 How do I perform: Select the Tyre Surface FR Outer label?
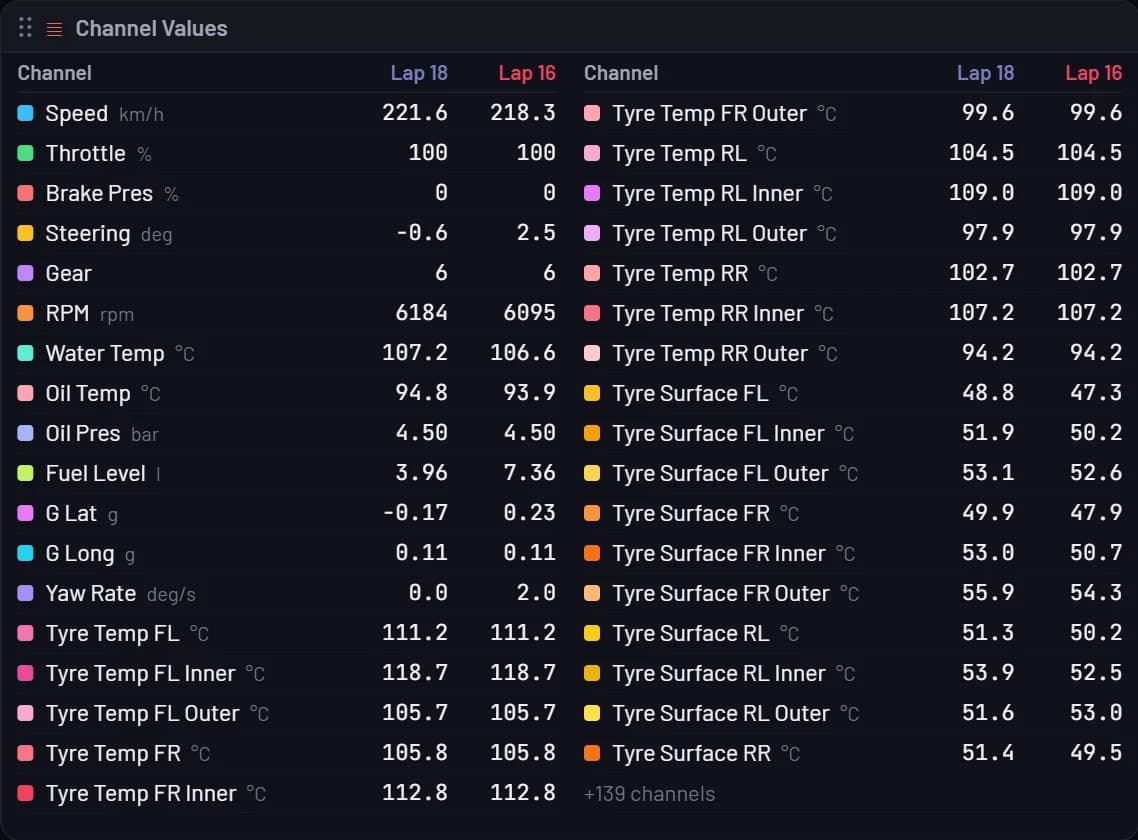(721, 593)
